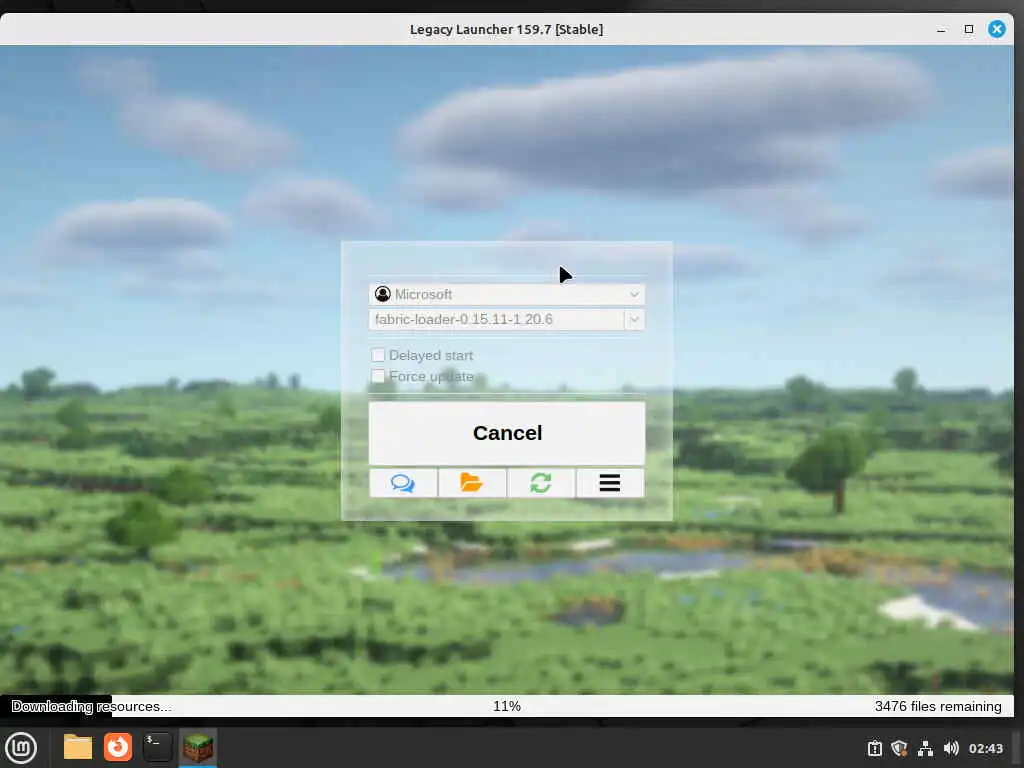1024x768 pixels.
Task: Open the update manager shield tray icon
Action: click(899, 748)
